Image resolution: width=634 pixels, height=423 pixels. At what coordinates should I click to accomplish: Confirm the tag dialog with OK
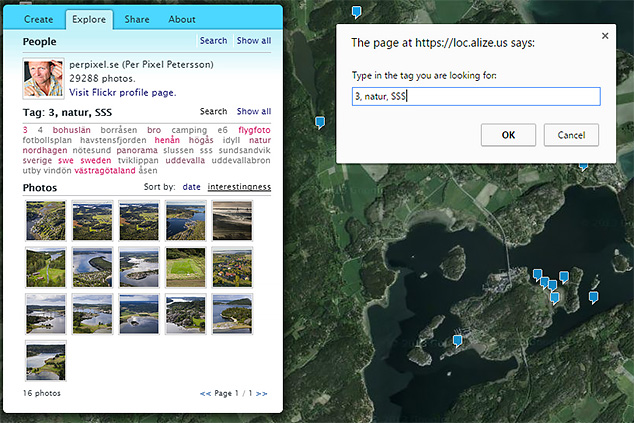tap(508, 135)
